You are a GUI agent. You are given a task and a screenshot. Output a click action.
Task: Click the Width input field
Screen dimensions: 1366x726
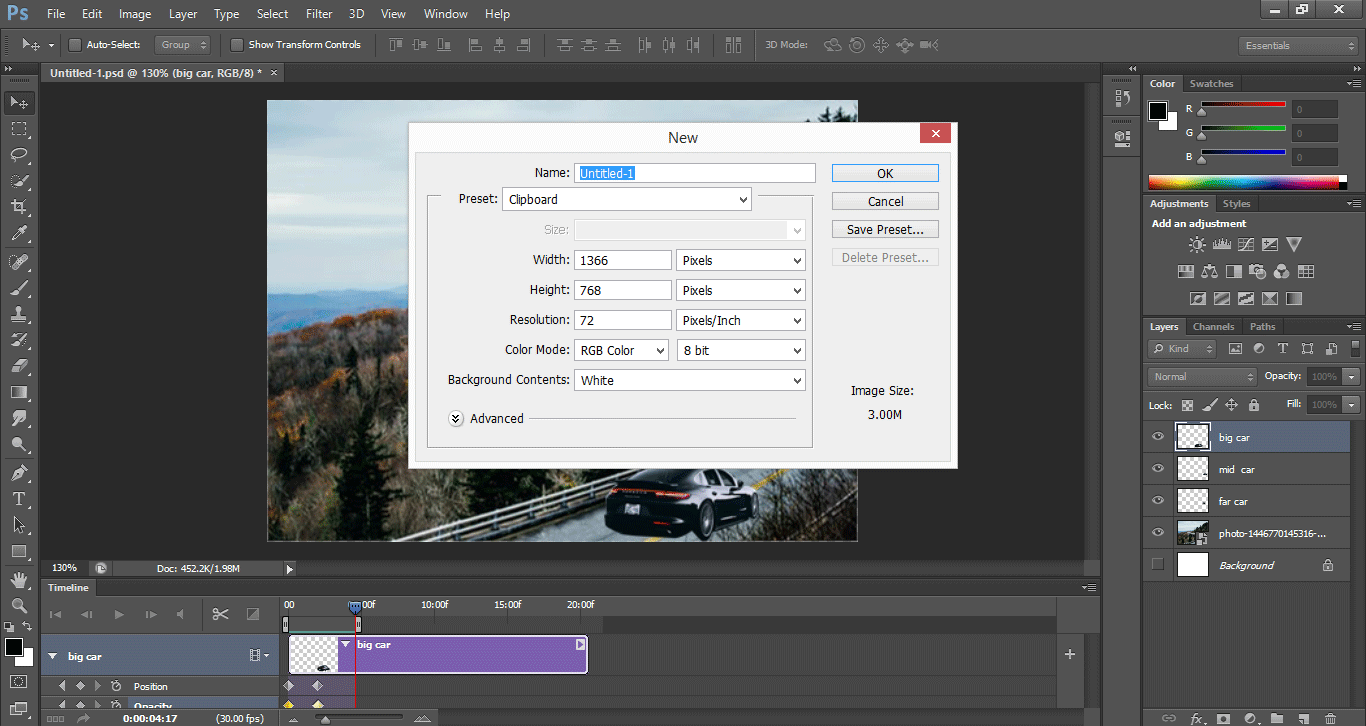[622, 260]
